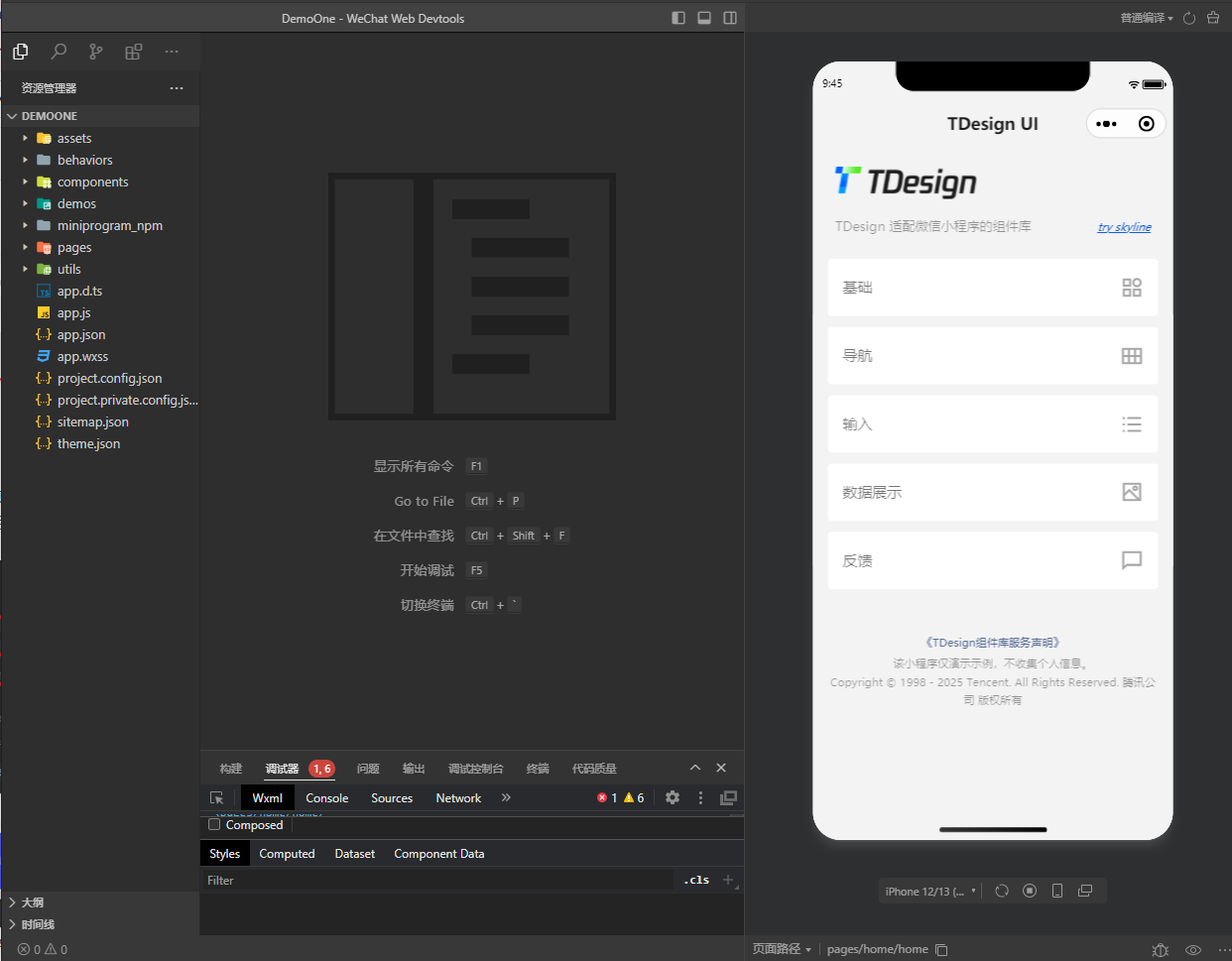Screen dimensions: 1232x961
Task: Open devtools settings gear
Action: click(673, 797)
